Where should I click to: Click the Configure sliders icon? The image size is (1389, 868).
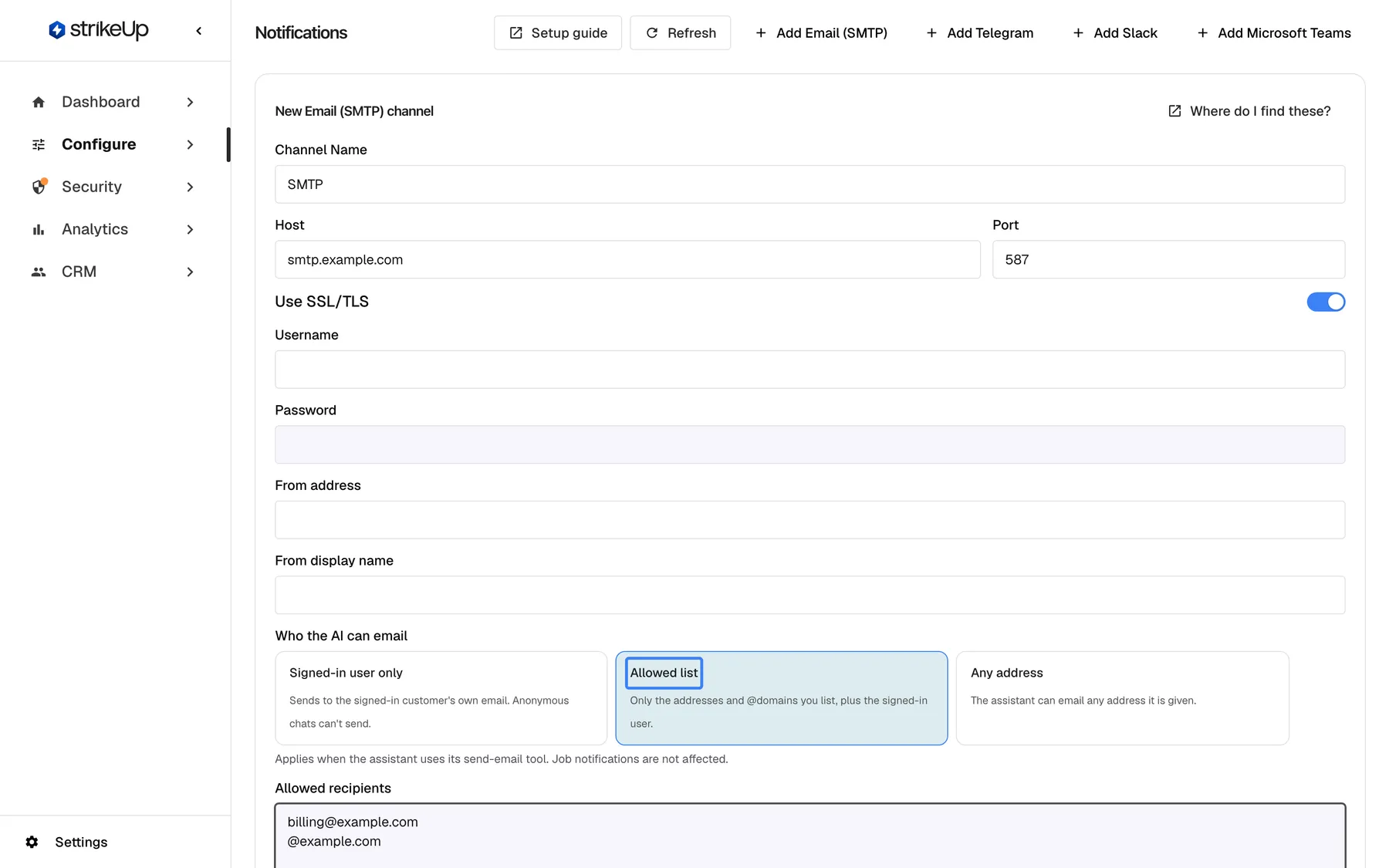[x=39, y=144]
